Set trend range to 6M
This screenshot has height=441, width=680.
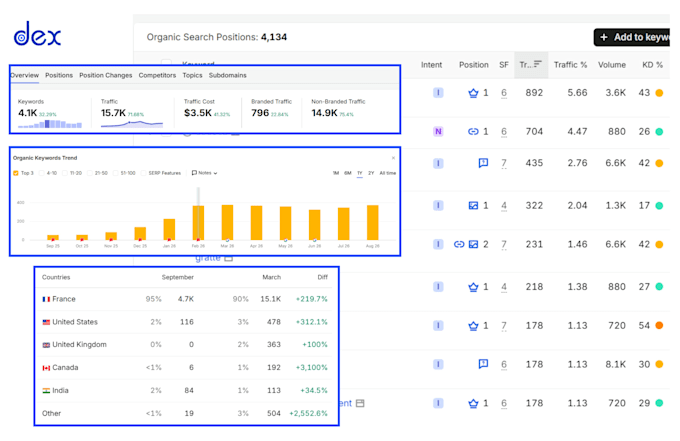[x=348, y=173]
